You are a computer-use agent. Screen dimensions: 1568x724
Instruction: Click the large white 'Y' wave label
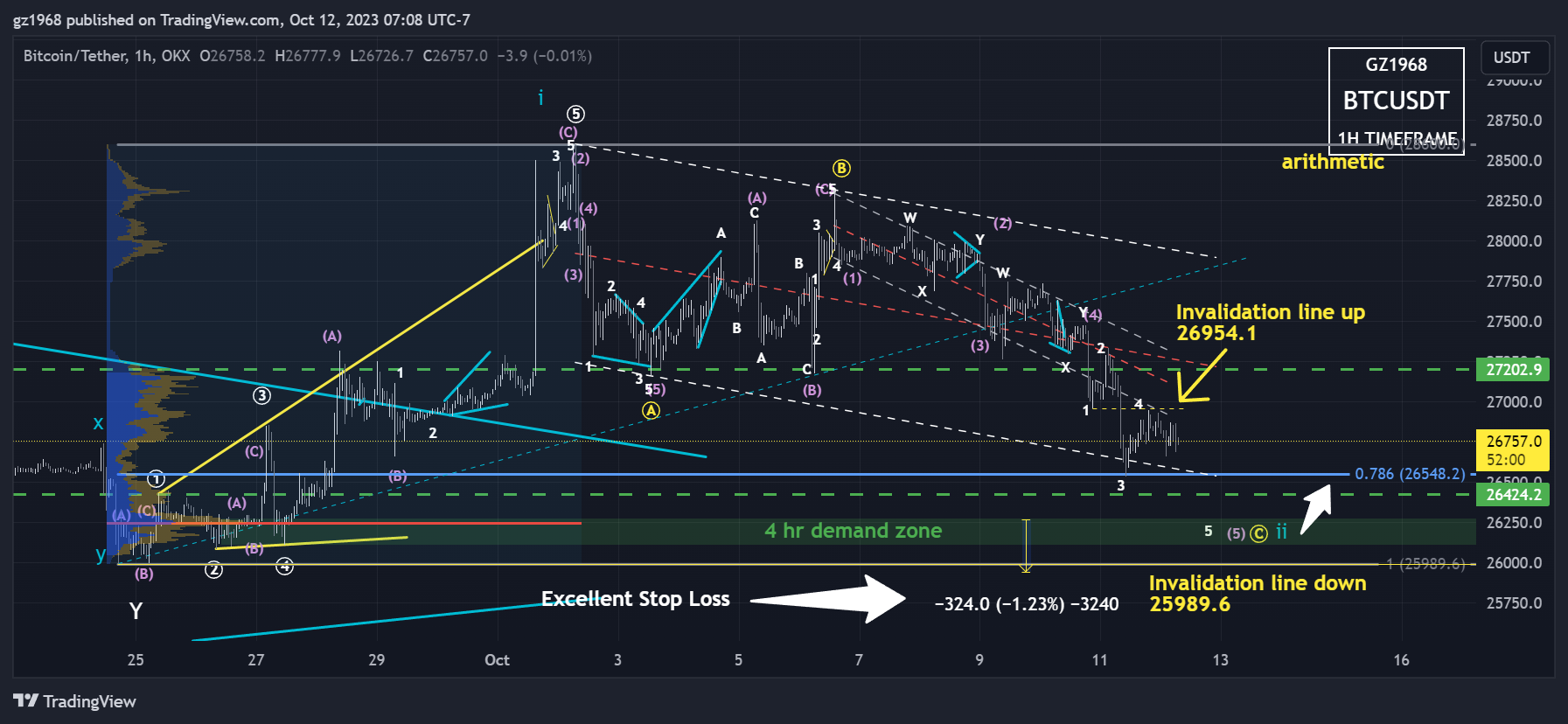136,610
